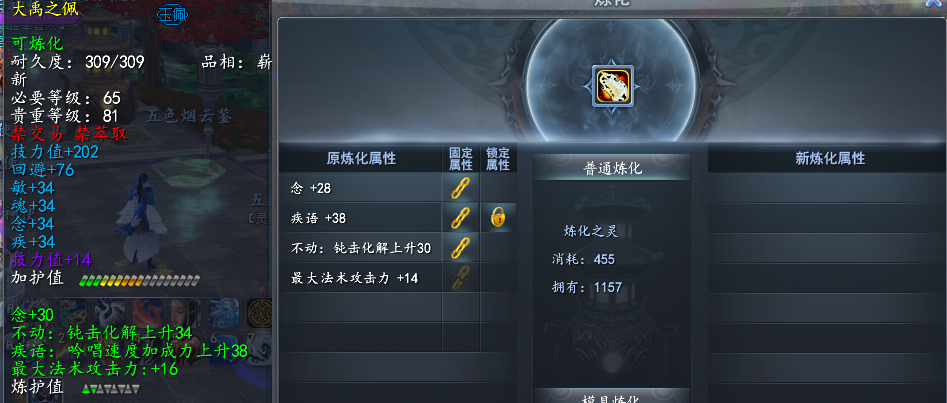This screenshot has height=403, width=947.
Task: Click the 原炼化属性 column header
Action: point(361,158)
